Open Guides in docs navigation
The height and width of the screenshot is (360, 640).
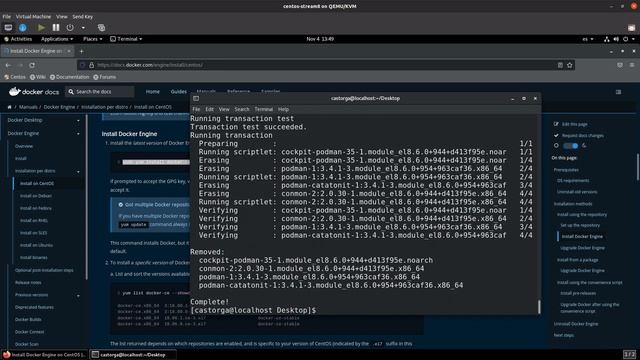point(179,91)
